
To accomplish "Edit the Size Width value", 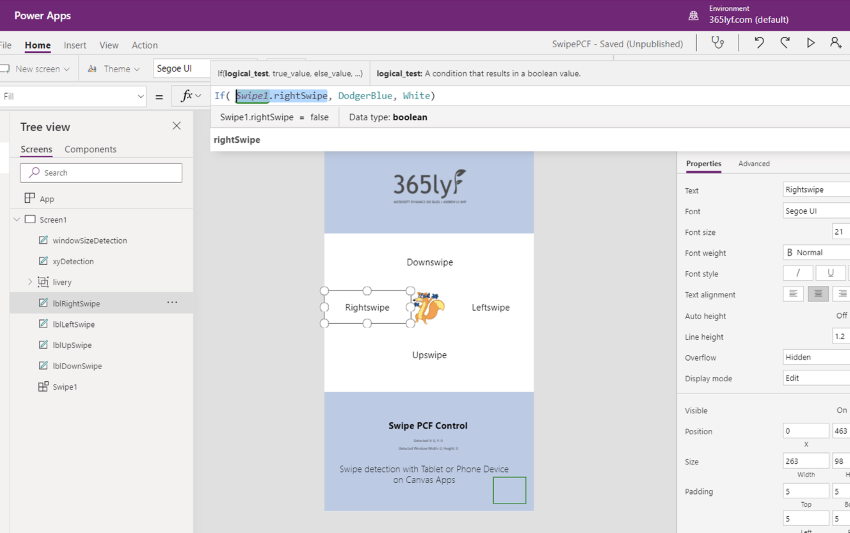I will coord(806,461).
